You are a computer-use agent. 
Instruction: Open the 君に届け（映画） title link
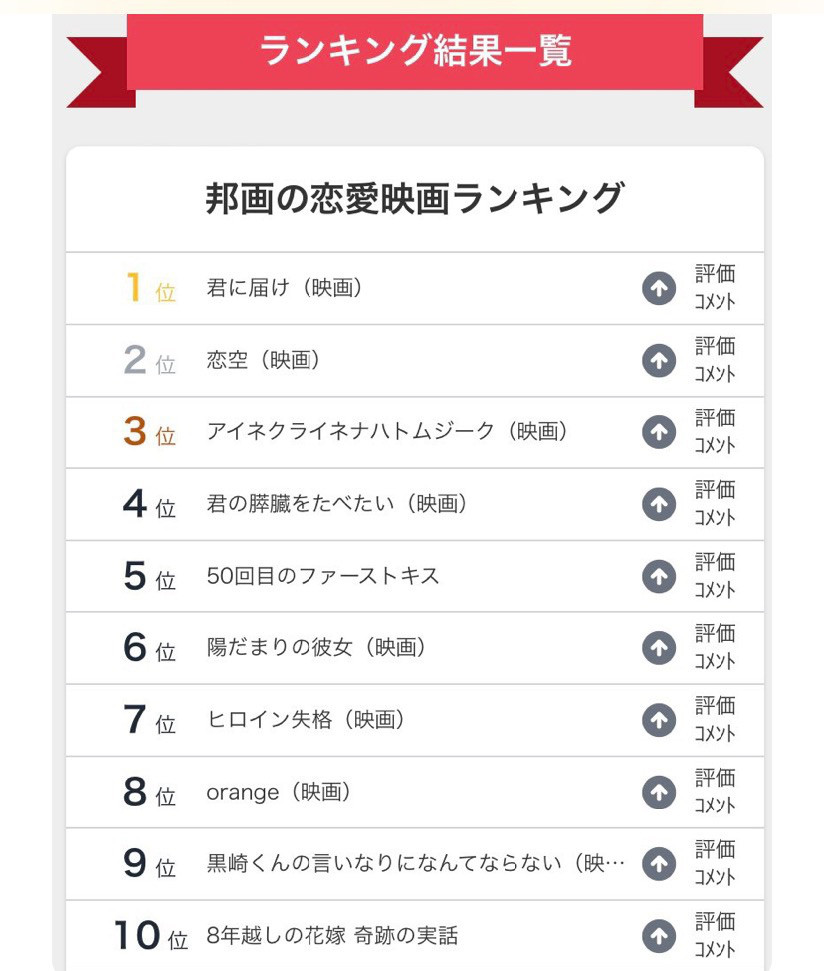(284, 289)
